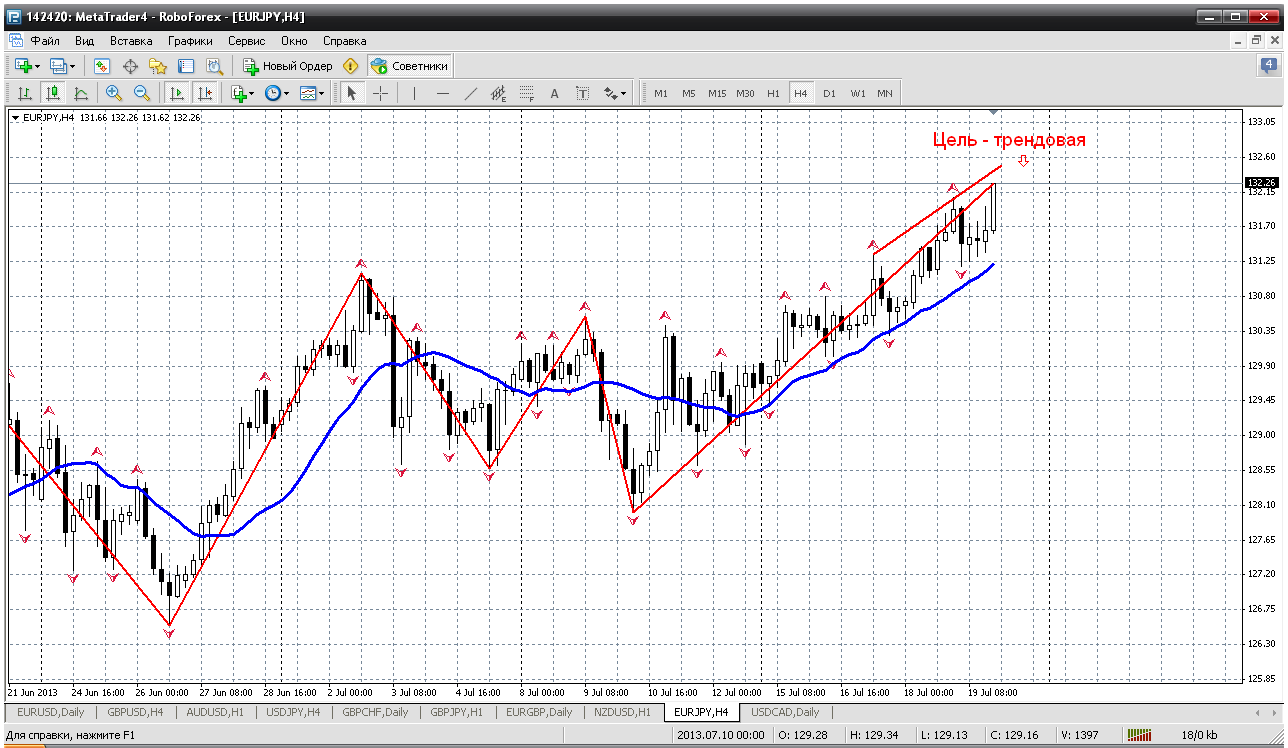
Task: Switch to the USDCAD,Daily chart tab
Action: 785,712
